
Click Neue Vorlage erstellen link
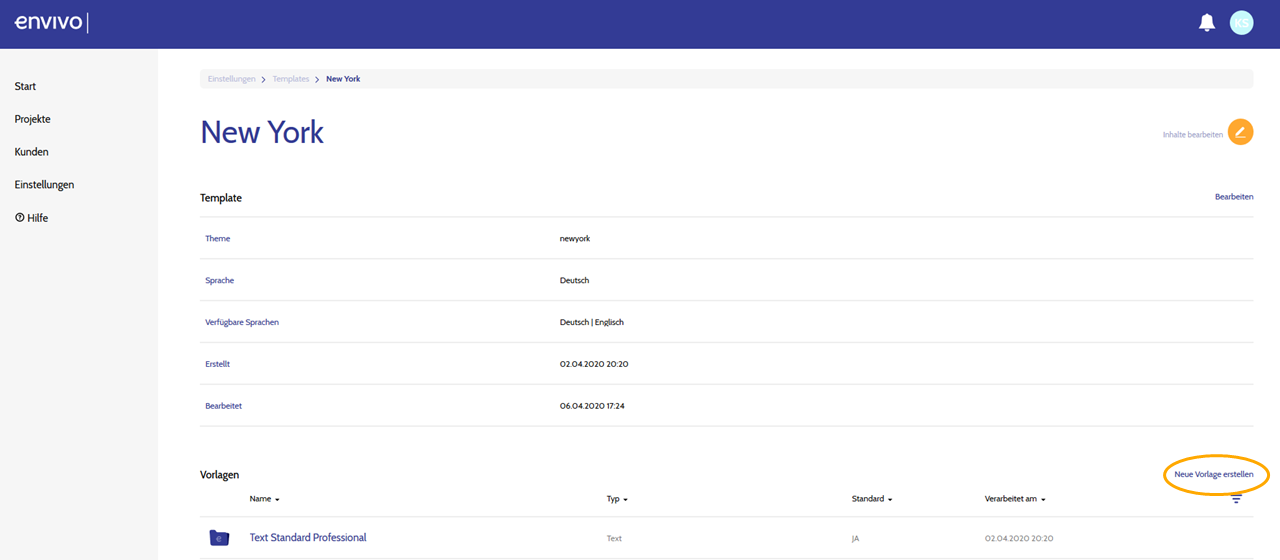[x=1214, y=475]
